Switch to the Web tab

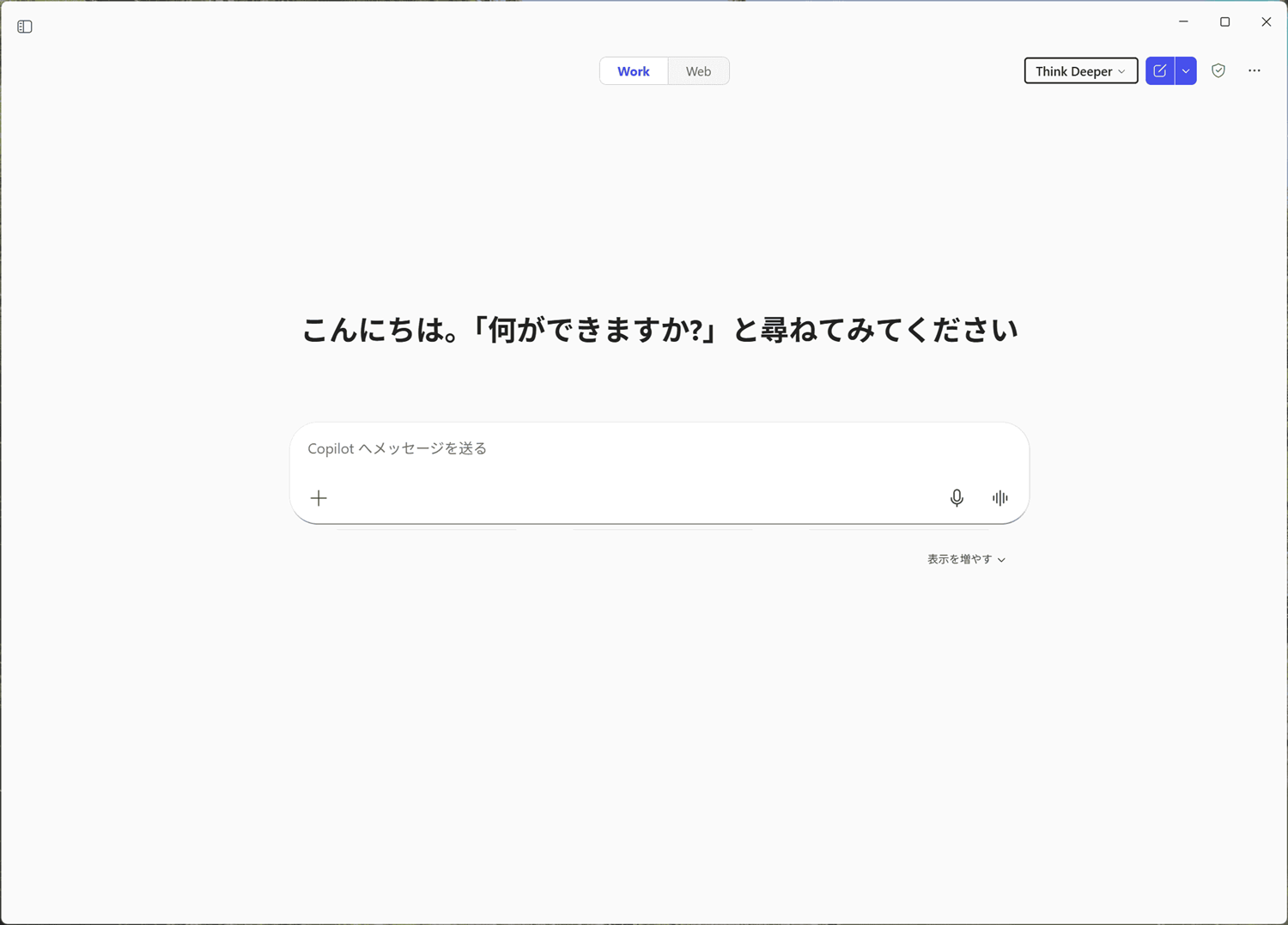coord(698,71)
